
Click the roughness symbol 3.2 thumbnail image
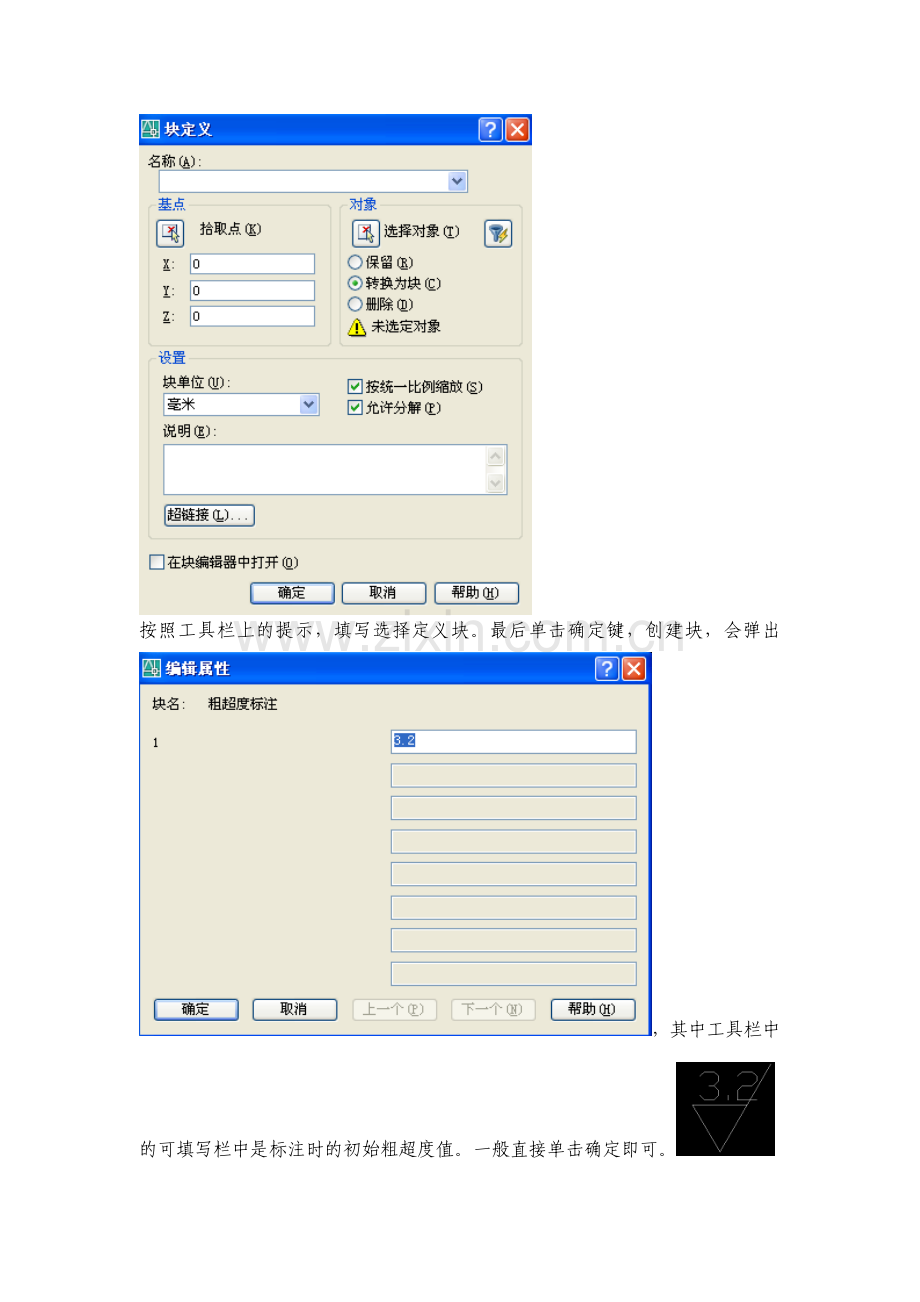coord(725,1109)
